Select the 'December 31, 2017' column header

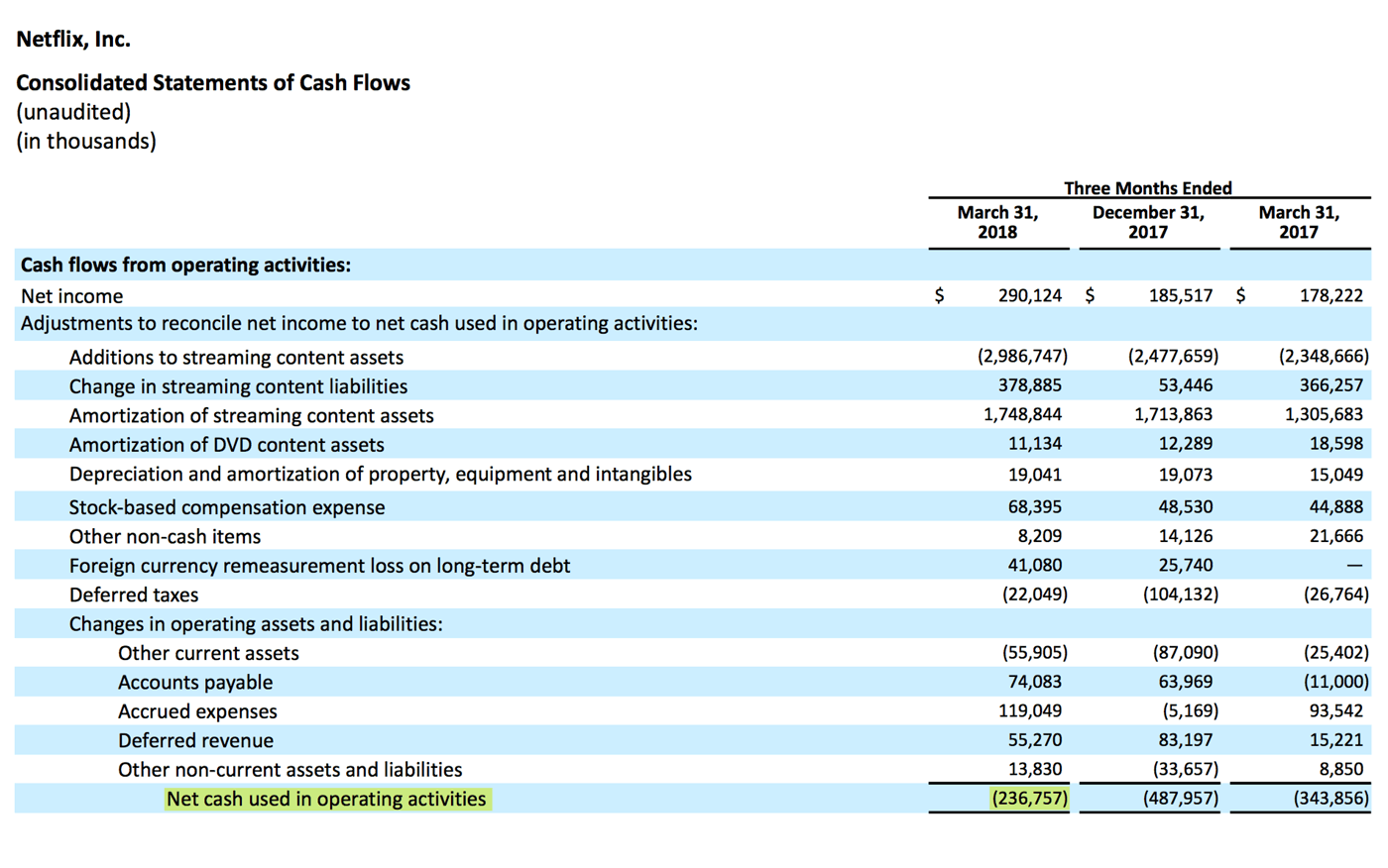coord(1148,222)
